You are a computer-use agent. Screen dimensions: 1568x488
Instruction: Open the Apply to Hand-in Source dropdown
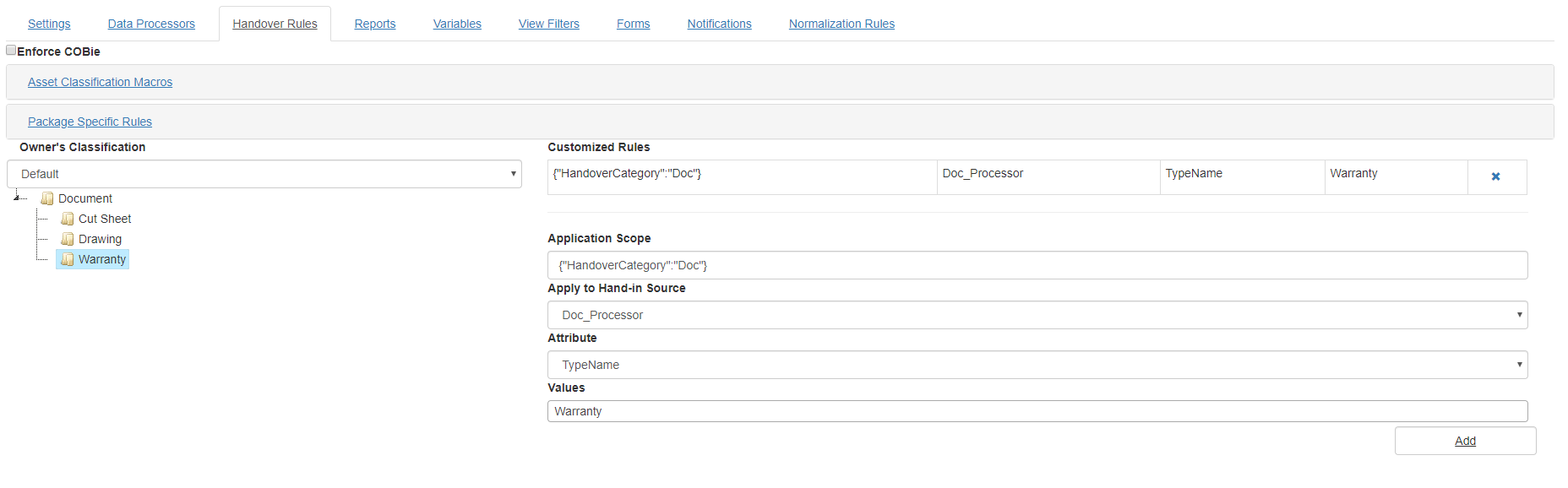[1037, 315]
